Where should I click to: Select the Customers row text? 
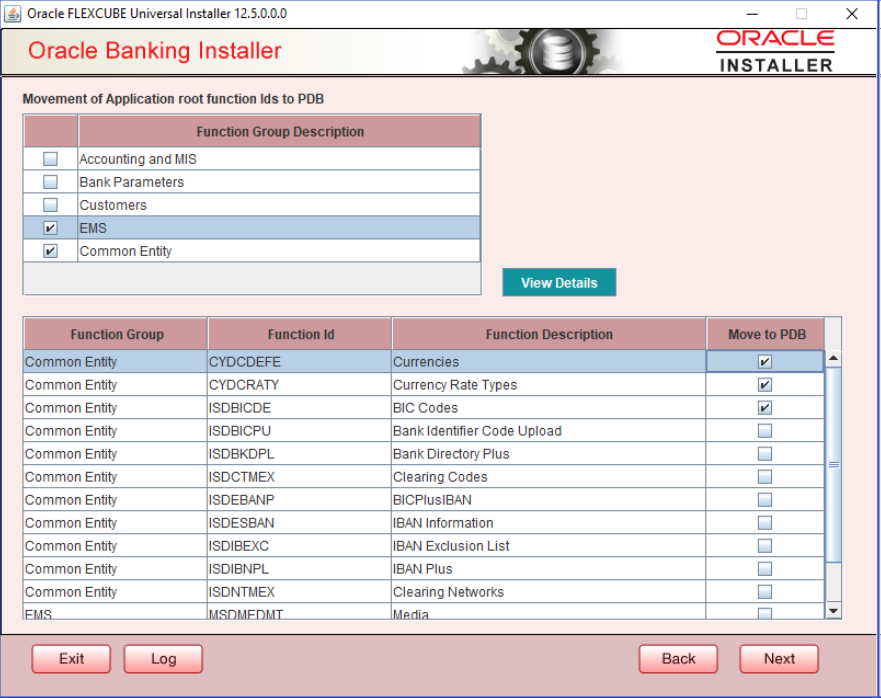coord(113,205)
